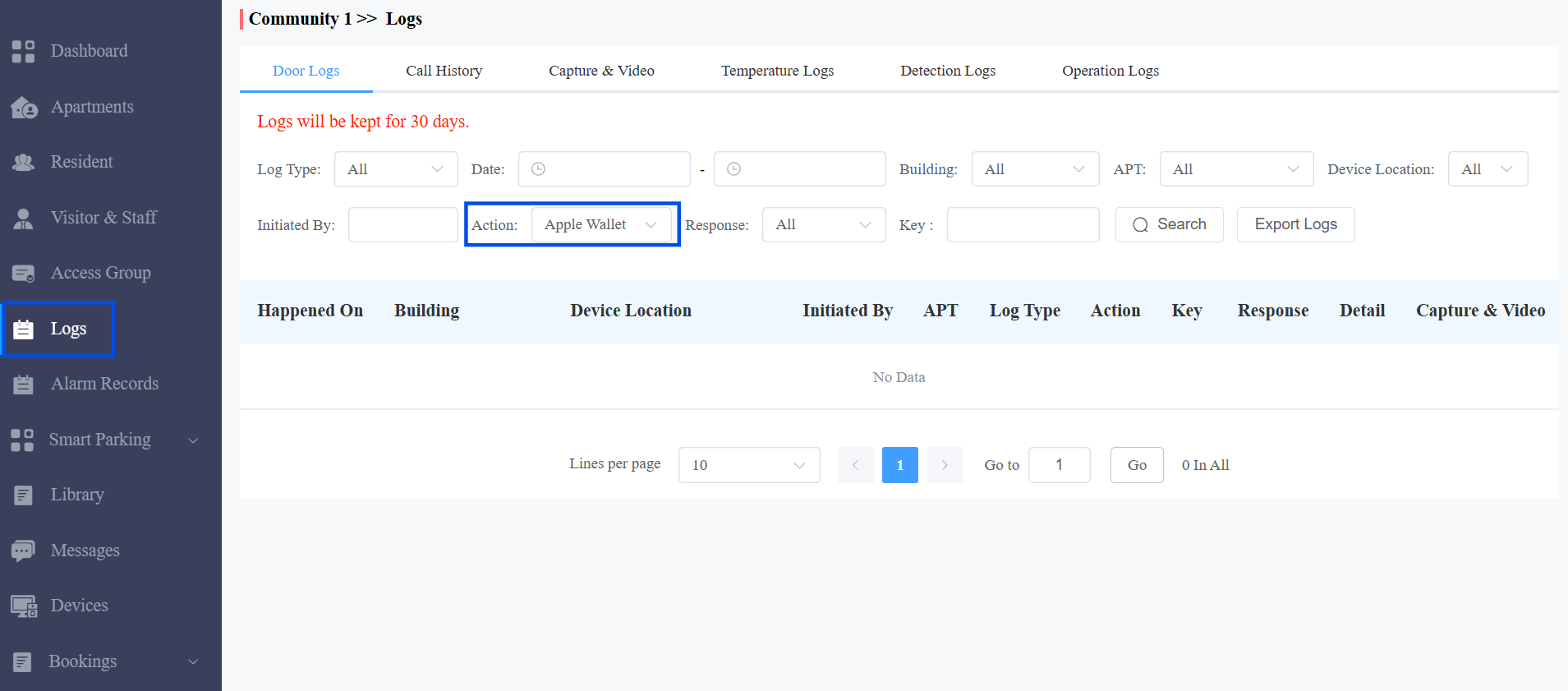This screenshot has width=1568, height=691.
Task: Open the Capture & Video tab
Action: point(601,71)
